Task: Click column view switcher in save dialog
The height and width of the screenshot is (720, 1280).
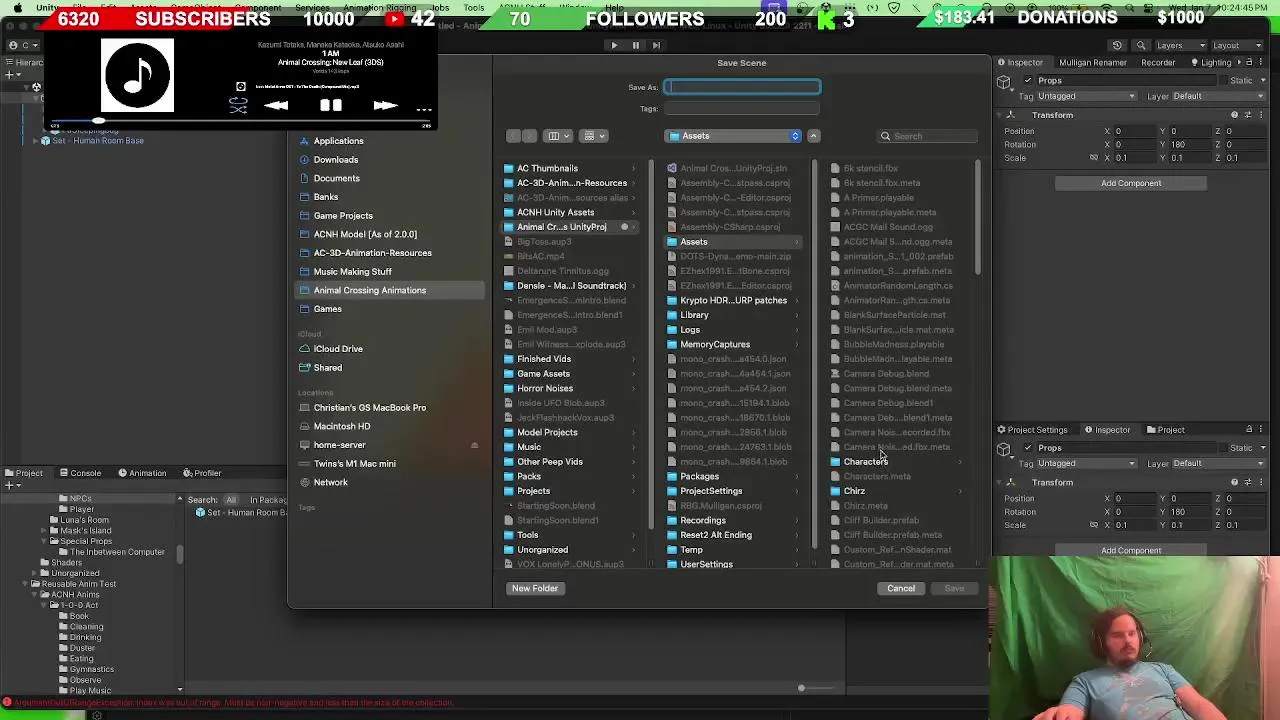Action: coord(558,136)
